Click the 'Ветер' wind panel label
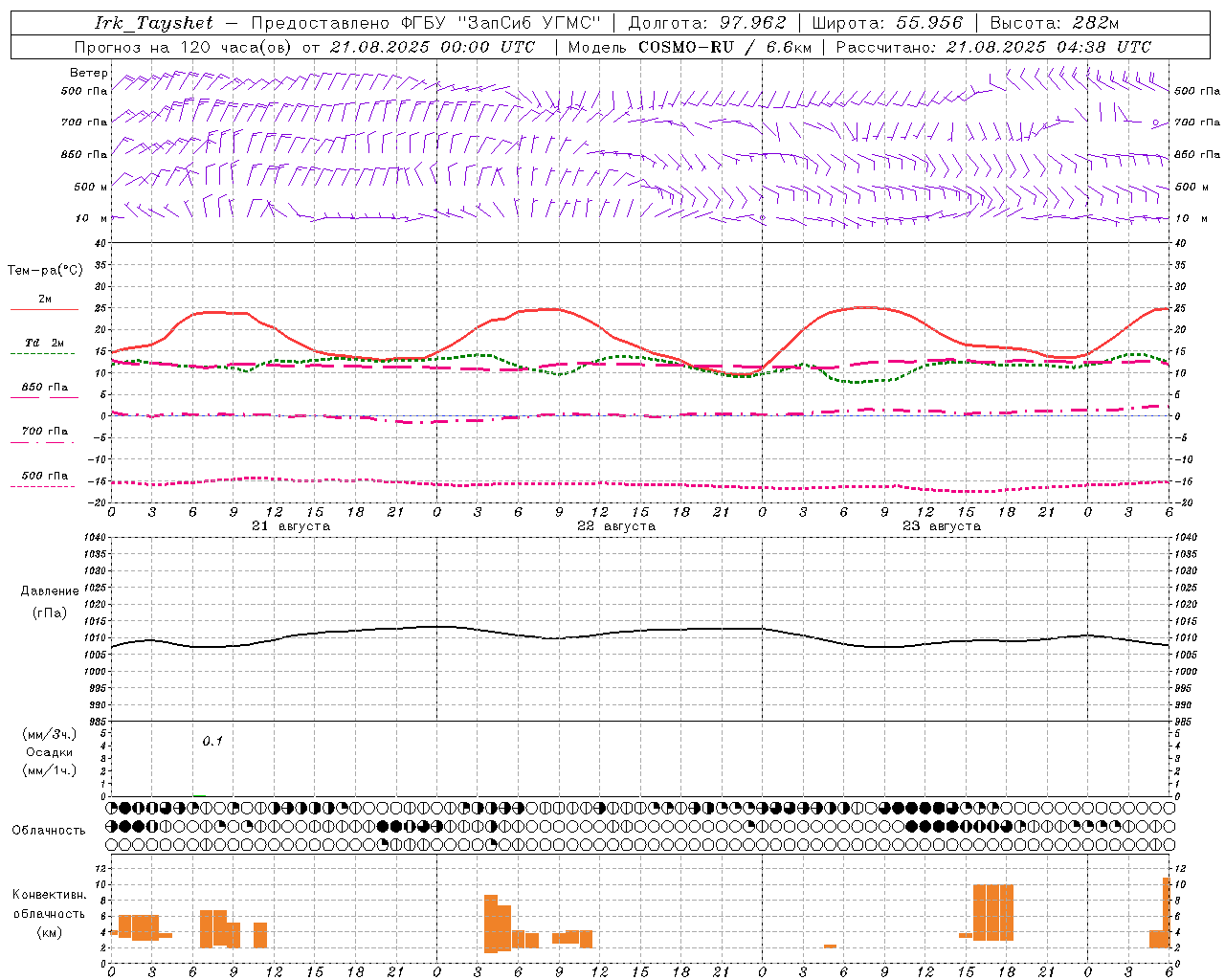 (89, 73)
